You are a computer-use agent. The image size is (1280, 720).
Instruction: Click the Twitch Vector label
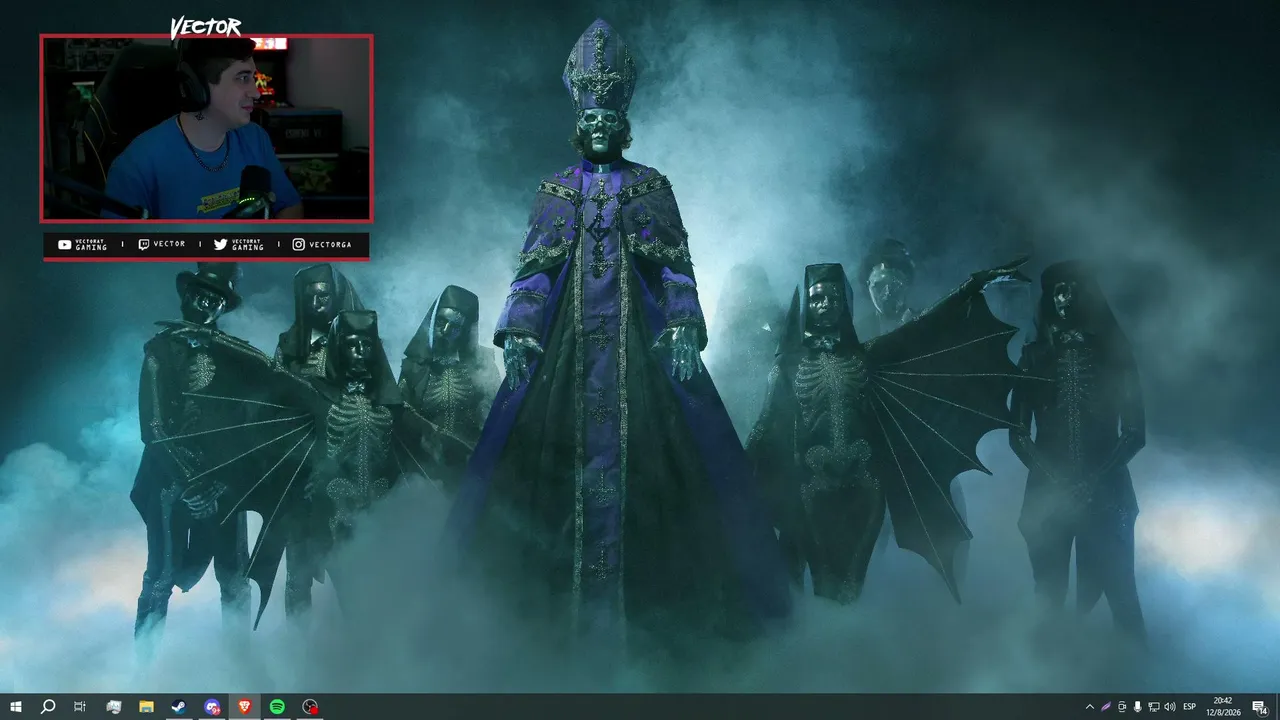tap(162, 245)
